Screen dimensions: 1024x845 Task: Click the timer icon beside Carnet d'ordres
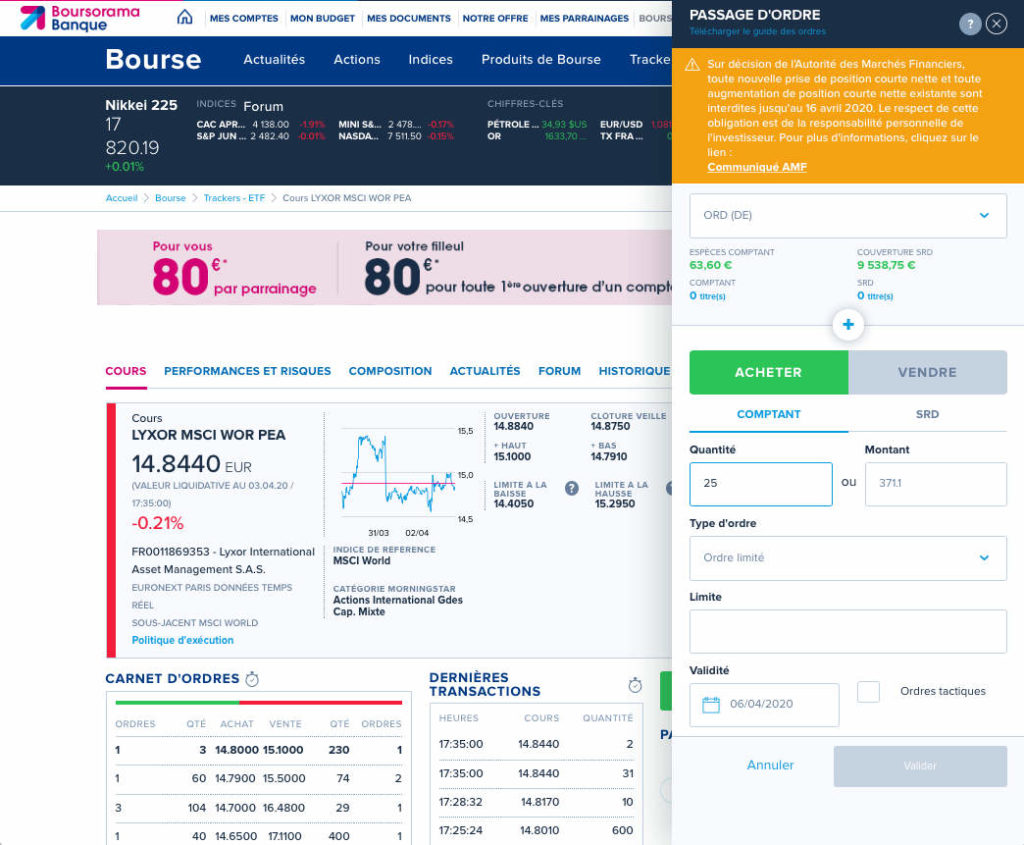tap(252, 679)
